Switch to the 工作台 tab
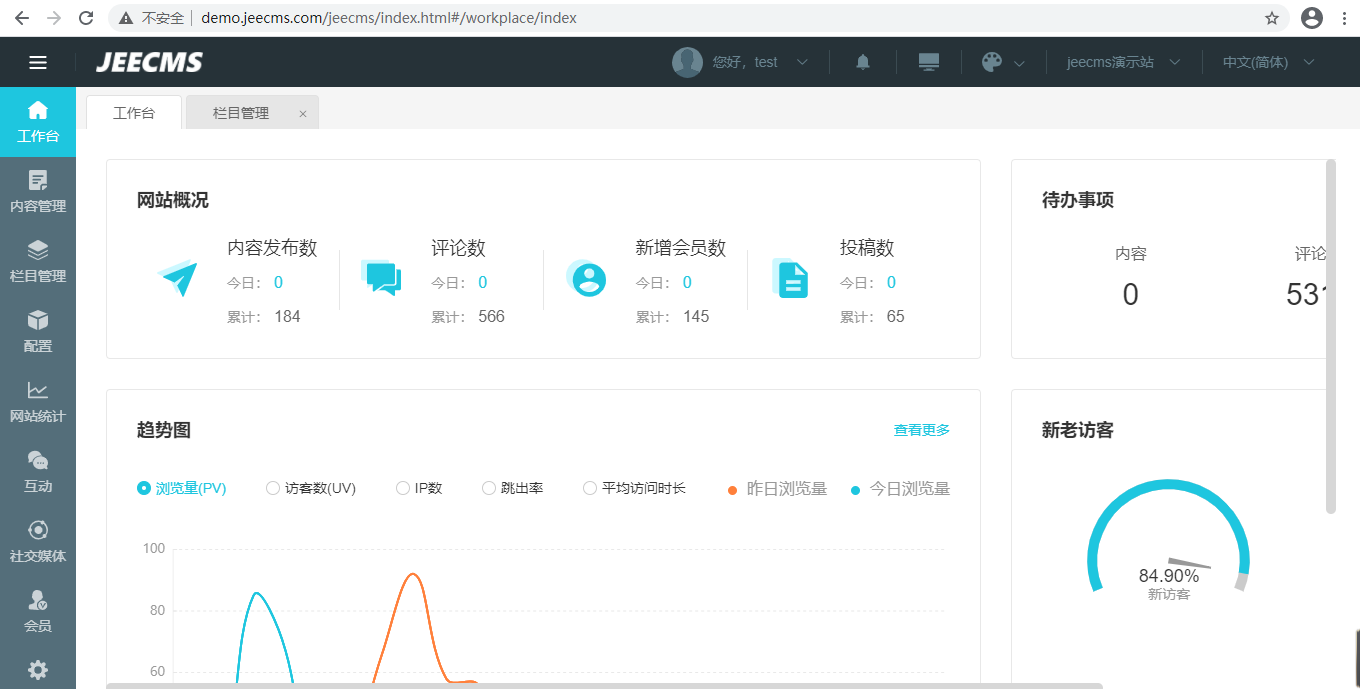 [x=134, y=113]
